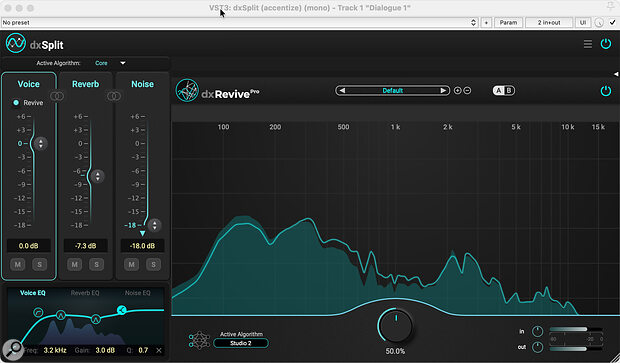This screenshot has width=620, height=363.
Task: Click the dxRevive Pro logo icon
Action: (x=187, y=91)
